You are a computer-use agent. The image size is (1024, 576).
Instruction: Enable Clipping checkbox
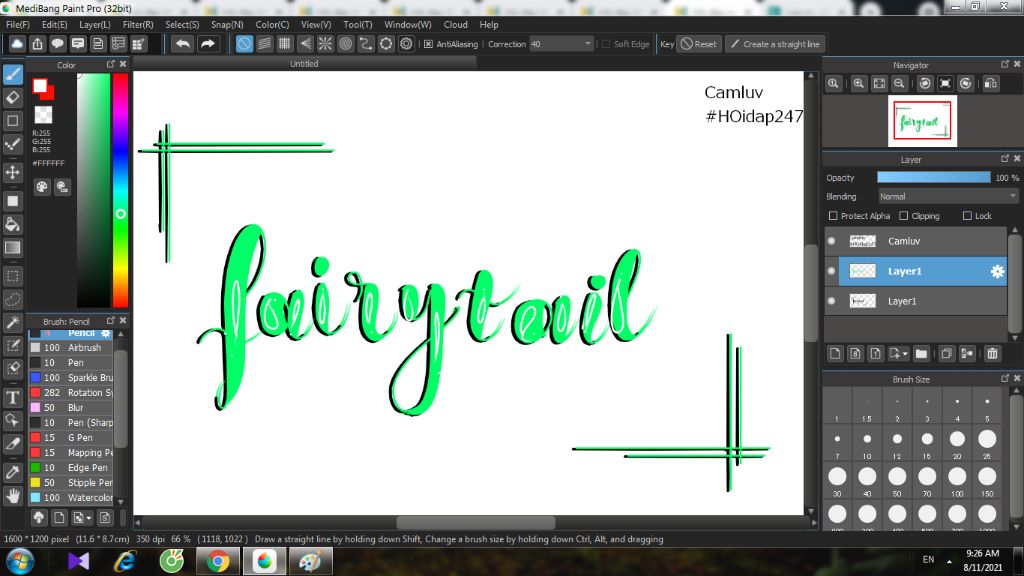[x=904, y=216]
